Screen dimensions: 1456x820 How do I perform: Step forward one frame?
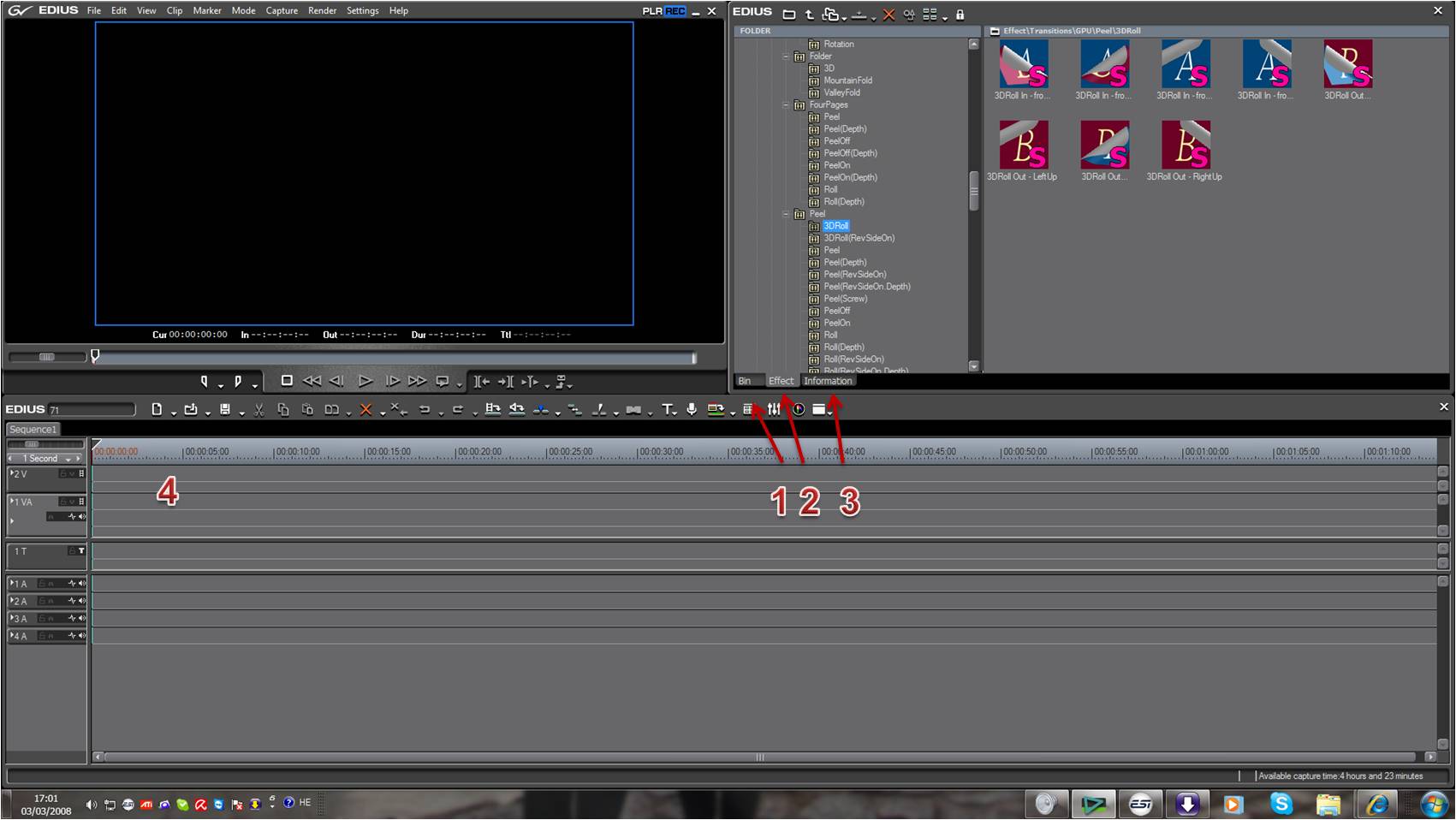click(393, 381)
